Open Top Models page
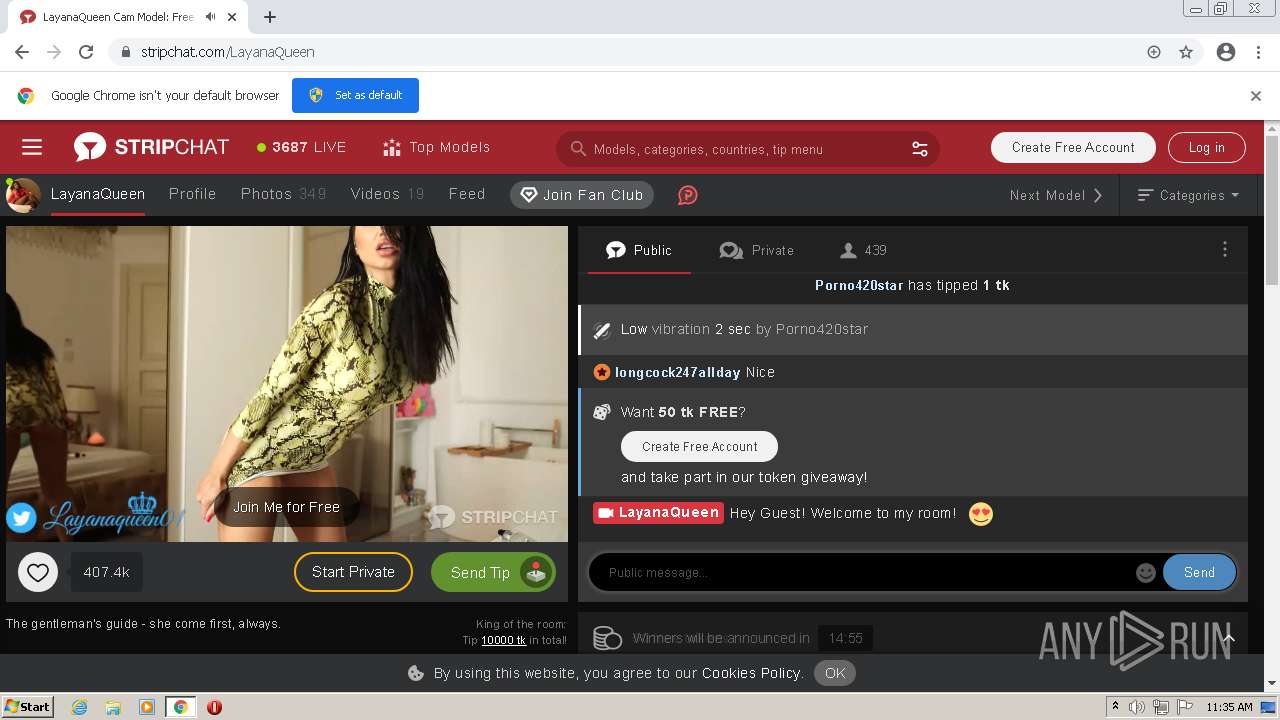This screenshot has width=1280, height=720. click(x=436, y=147)
